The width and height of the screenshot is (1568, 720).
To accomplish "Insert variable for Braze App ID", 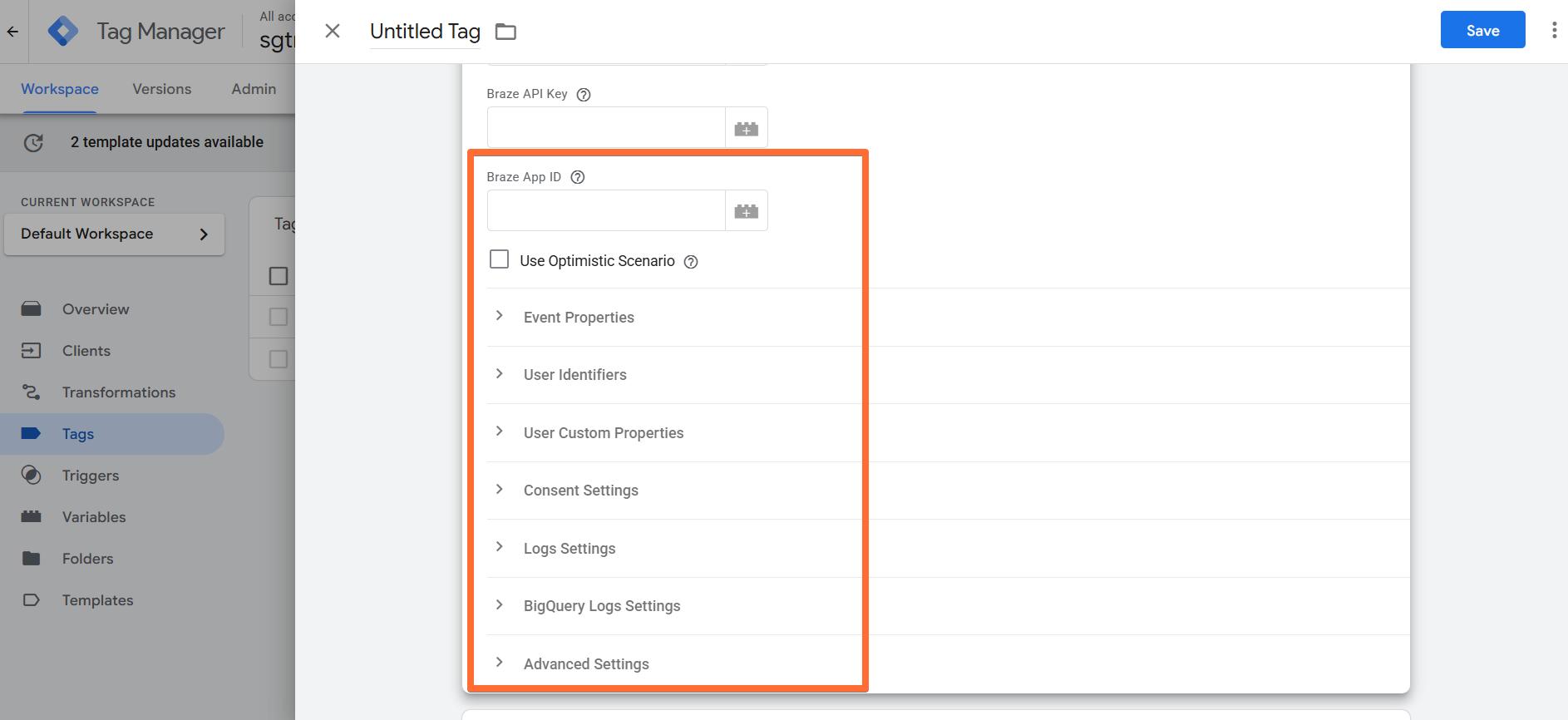I will click(746, 210).
